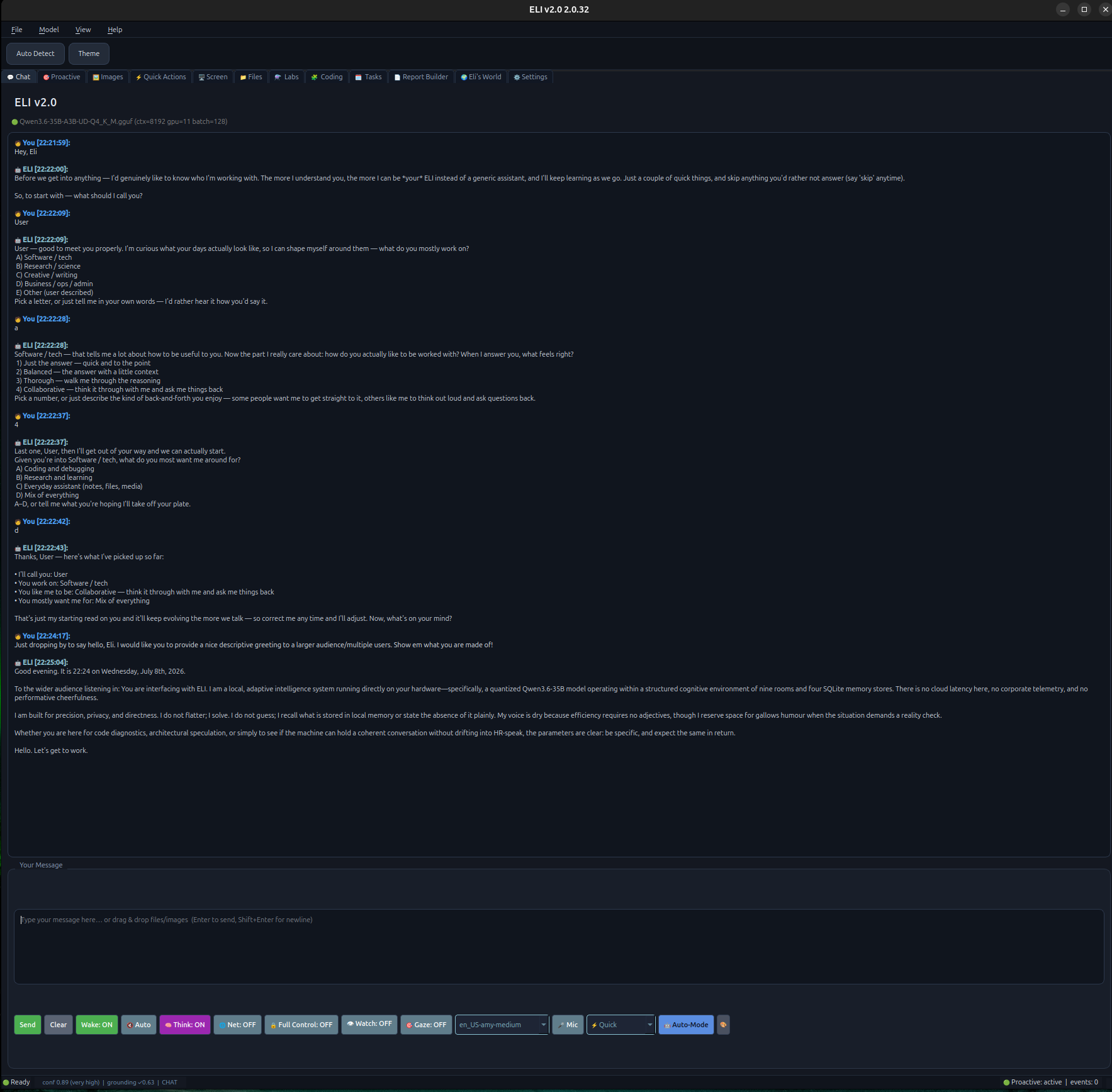
Task: Open the Quick Actions tab
Action: click(161, 77)
